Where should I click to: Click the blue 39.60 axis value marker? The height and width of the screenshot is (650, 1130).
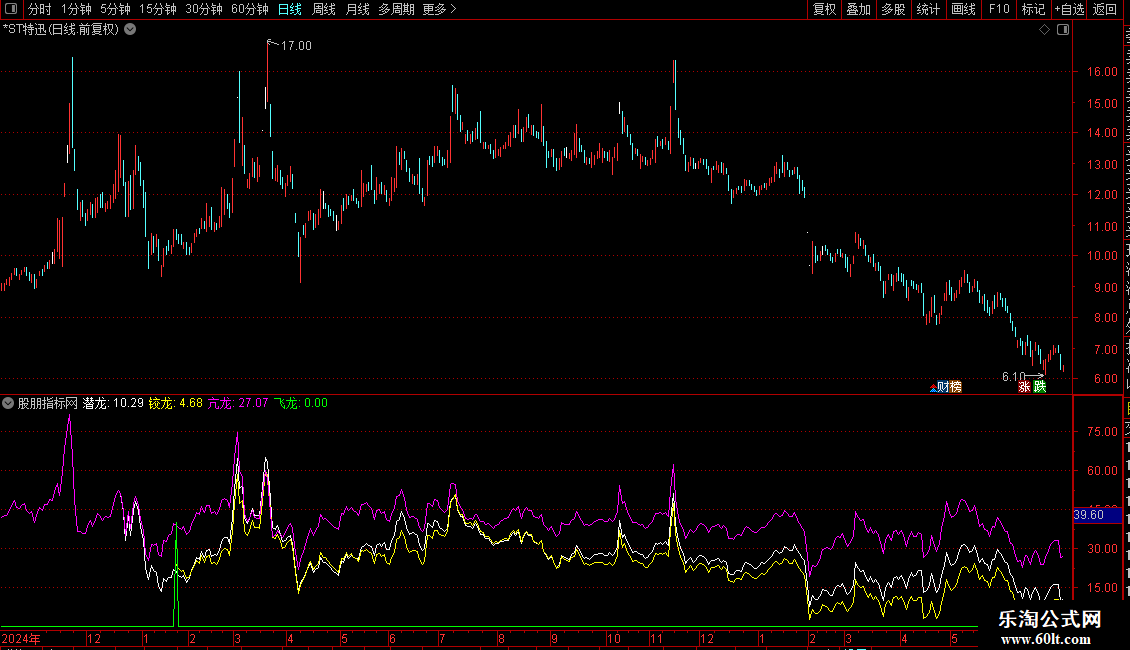1098,515
